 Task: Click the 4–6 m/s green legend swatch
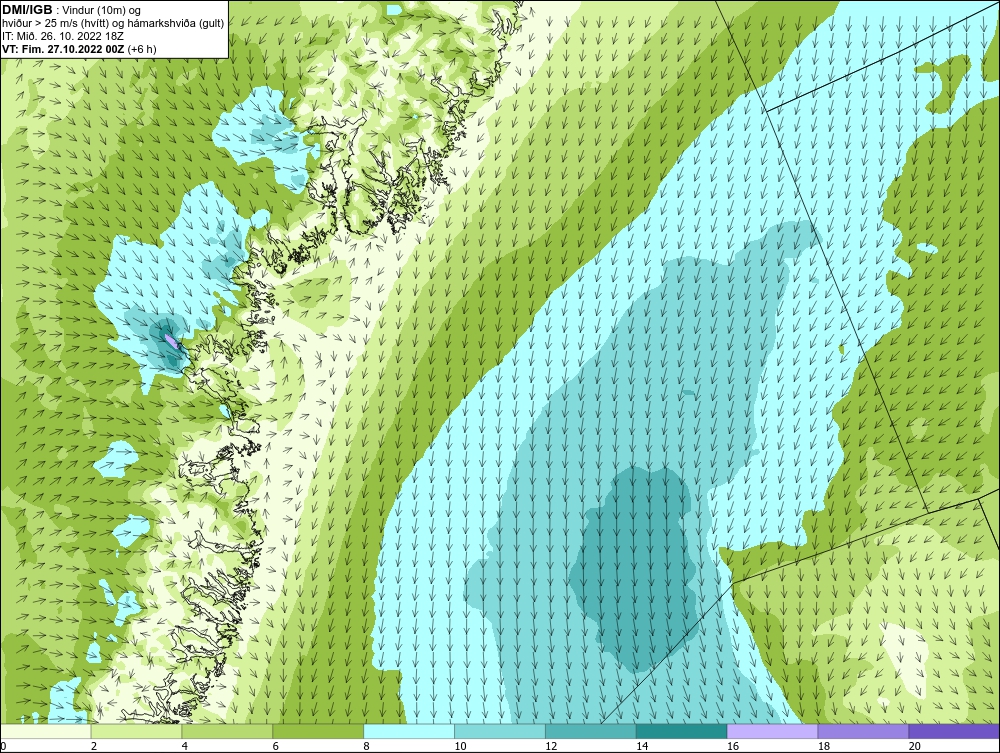coord(227,731)
